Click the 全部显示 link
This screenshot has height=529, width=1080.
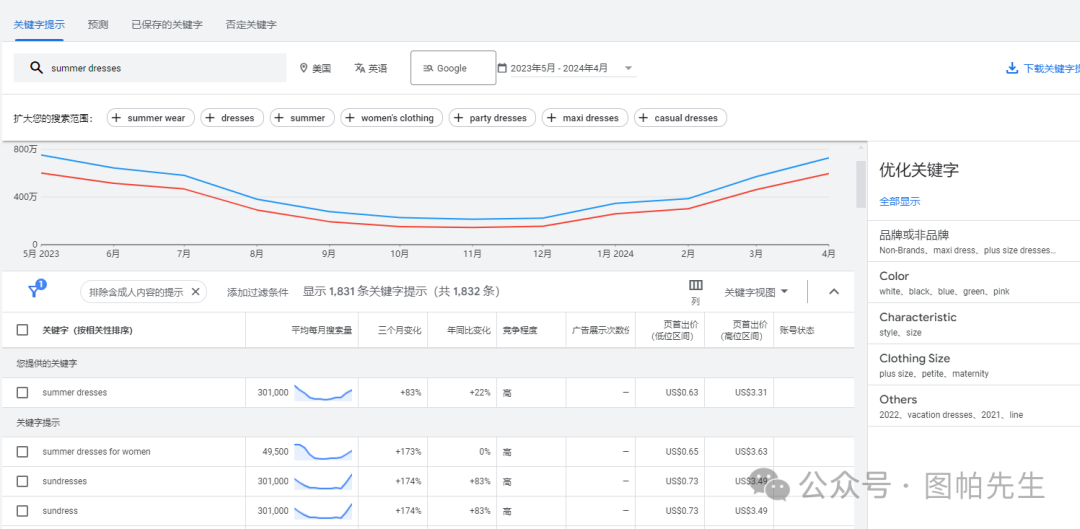pyautogui.click(x=899, y=201)
